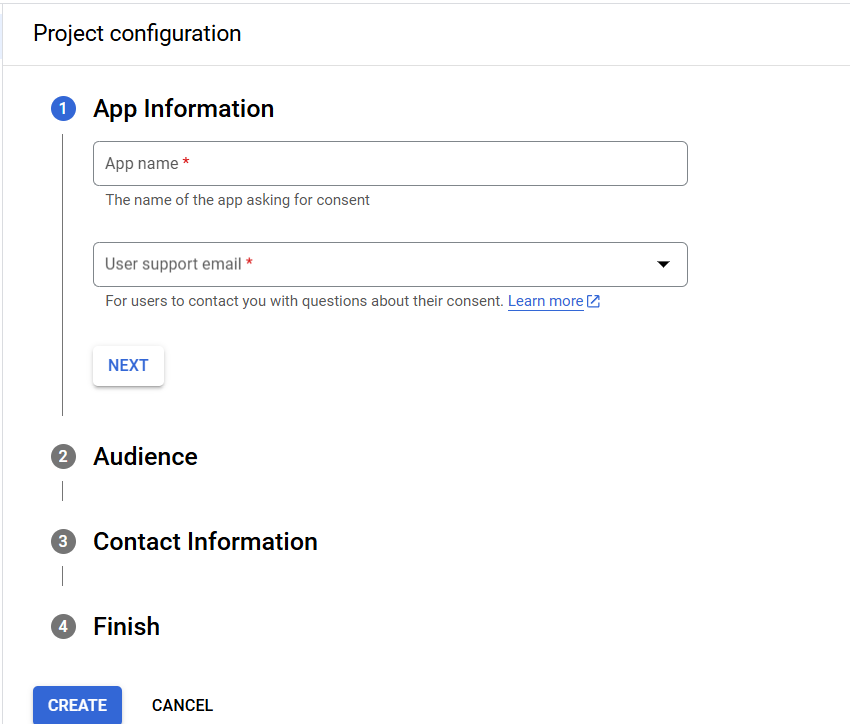
Task: Click the step 2 Audience number icon
Action: [63, 456]
